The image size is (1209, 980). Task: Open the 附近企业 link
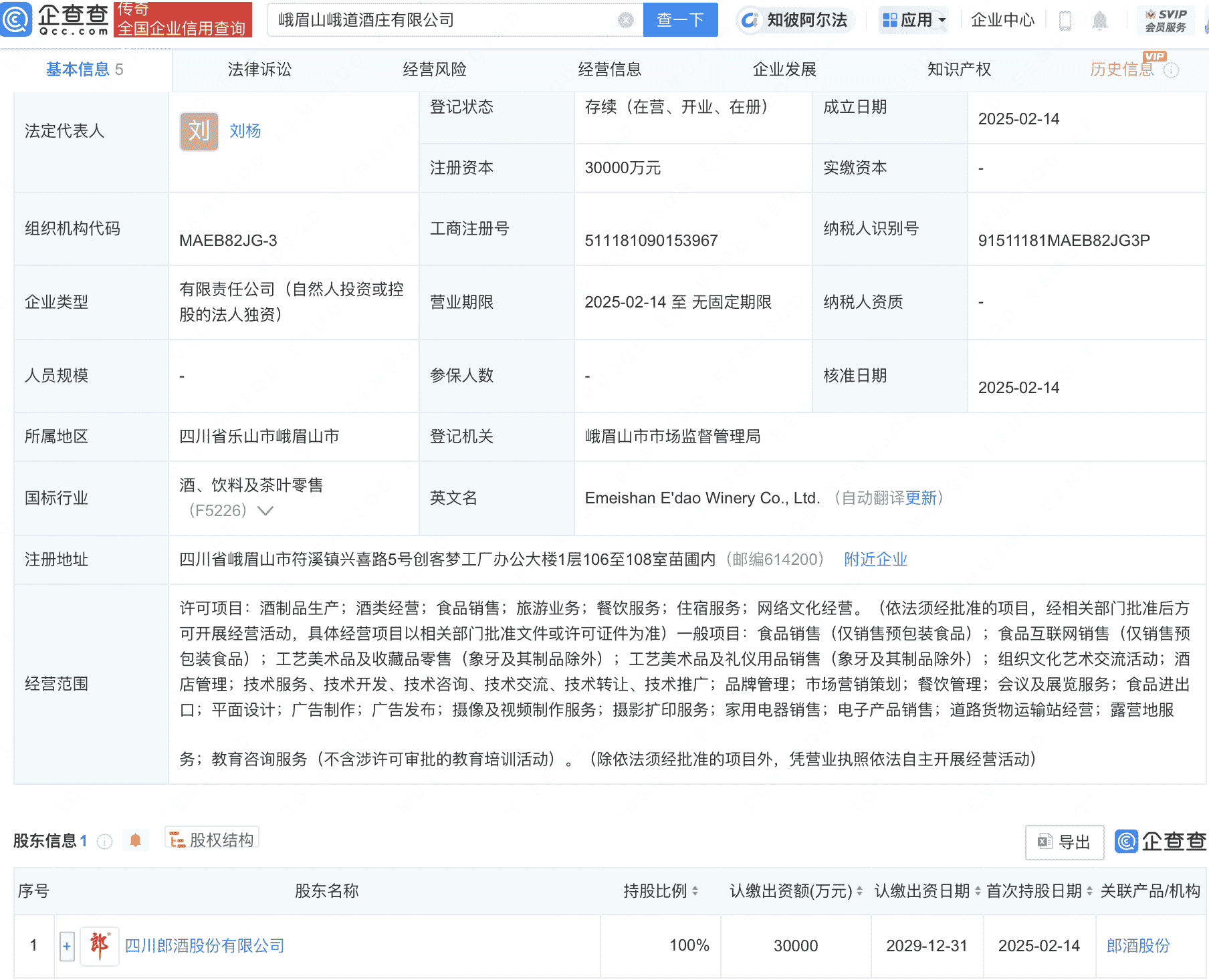click(875, 560)
